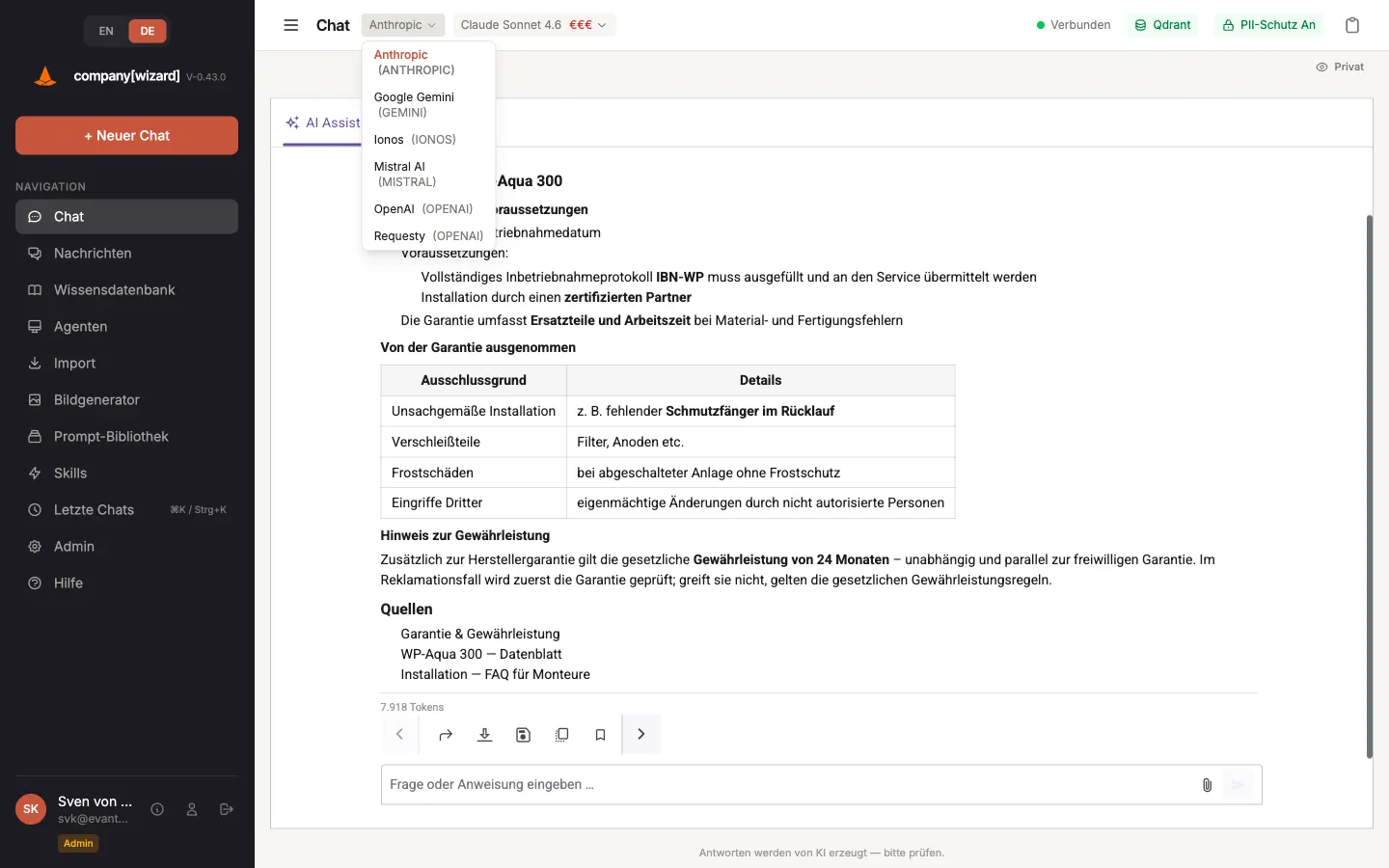Open Prompt-Bibliothek in the sidebar
The width and height of the screenshot is (1389, 868).
[126, 437]
